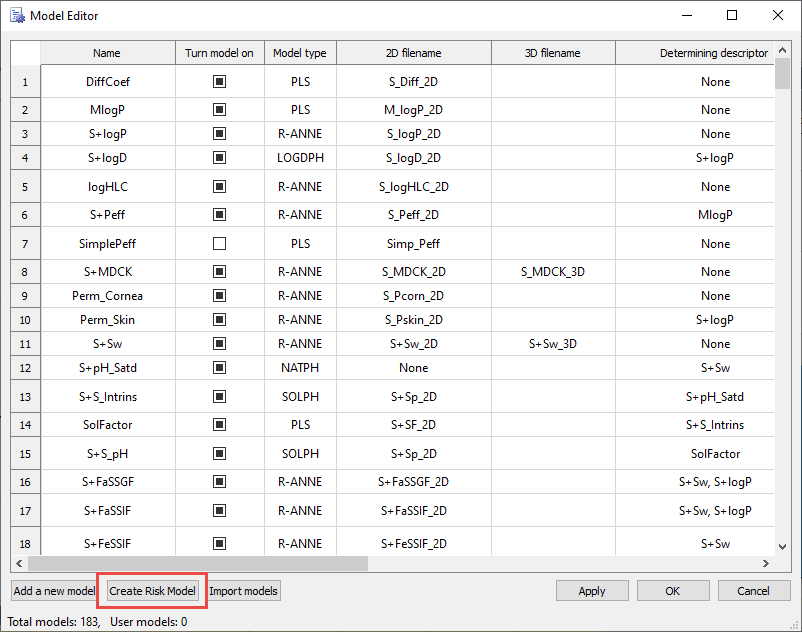Click the vertical scrollbar up arrow
The width and height of the screenshot is (802, 632).
click(x=783, y=50)
